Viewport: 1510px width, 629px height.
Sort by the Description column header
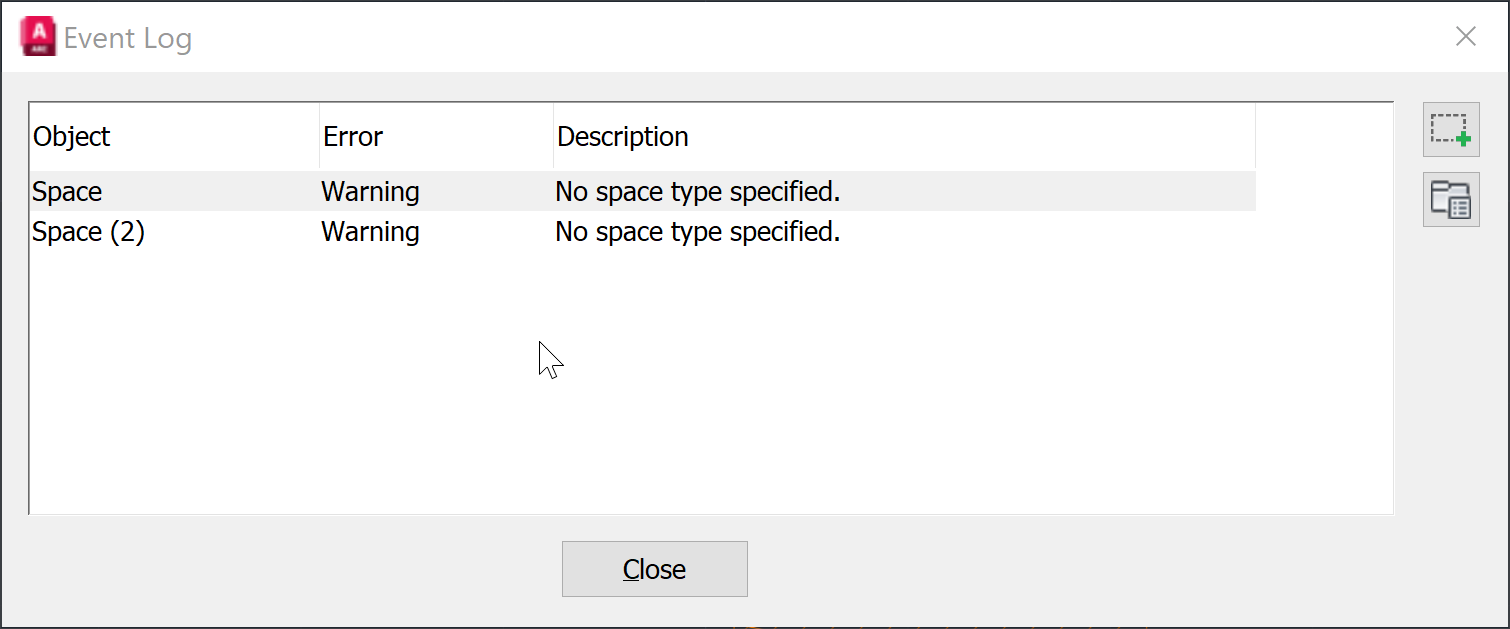[622, 136]
